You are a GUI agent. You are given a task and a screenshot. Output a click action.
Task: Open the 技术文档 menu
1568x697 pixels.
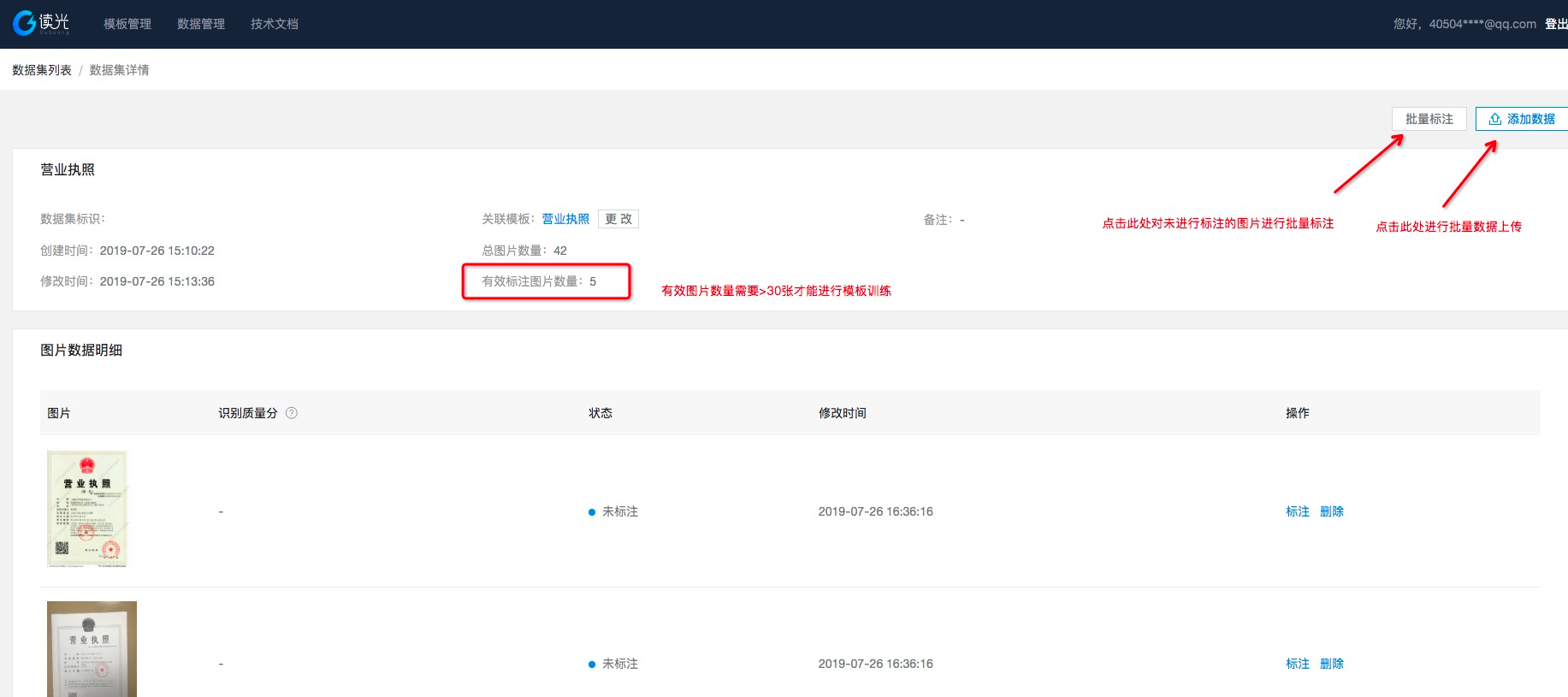pos(275,24)
